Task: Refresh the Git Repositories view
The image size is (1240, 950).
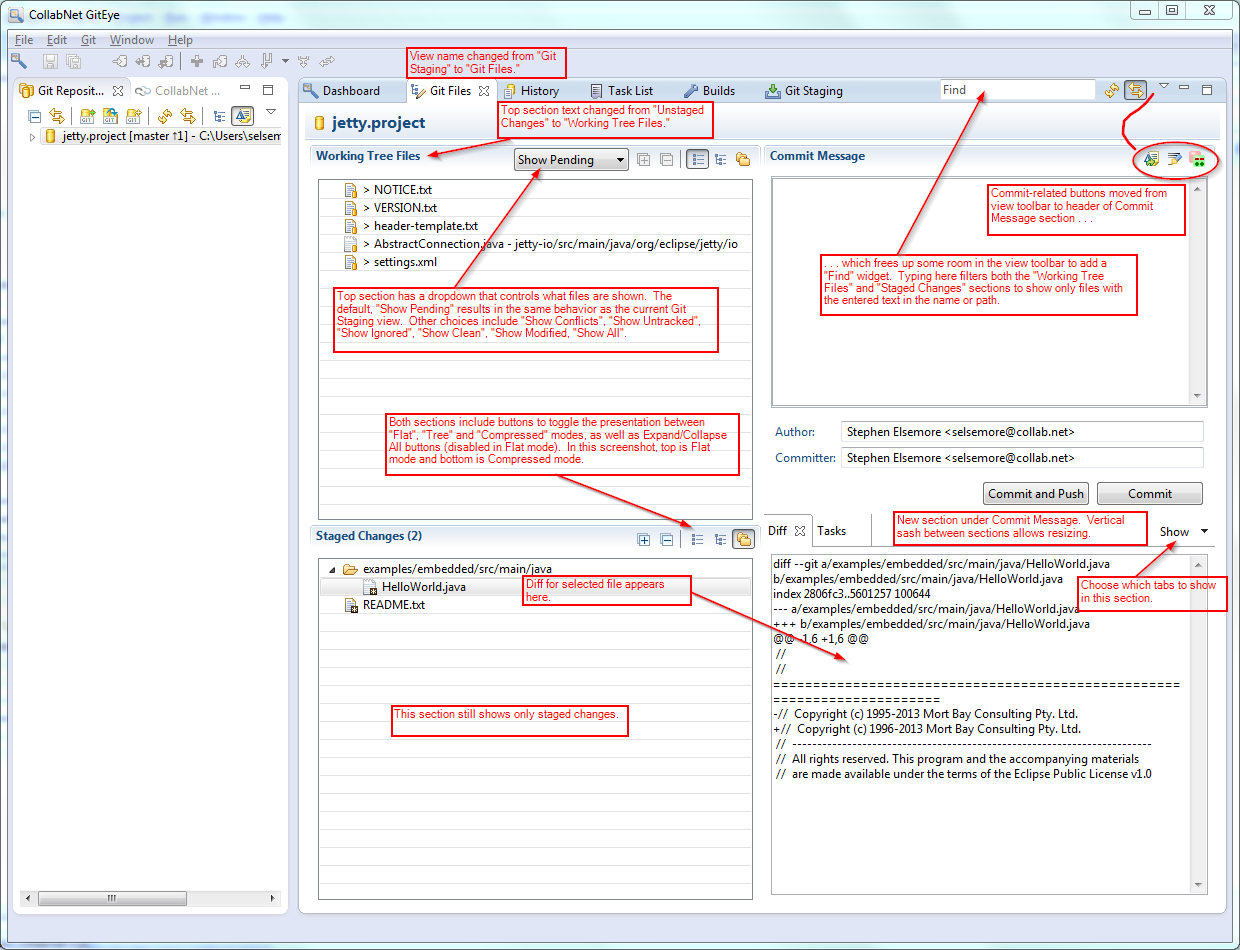Action: (x=165, y=116)
